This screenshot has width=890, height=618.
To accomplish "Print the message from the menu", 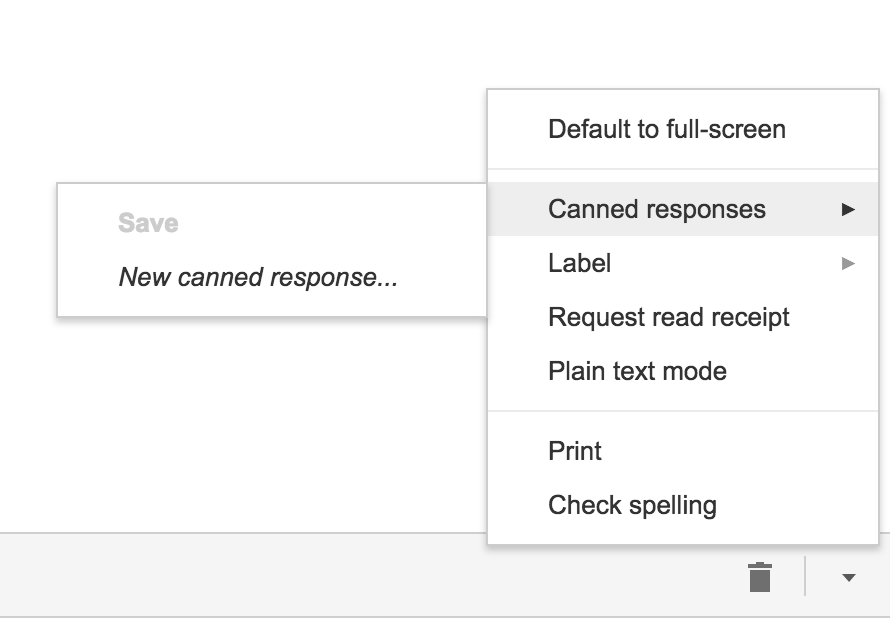I will [x=575, y=451].
